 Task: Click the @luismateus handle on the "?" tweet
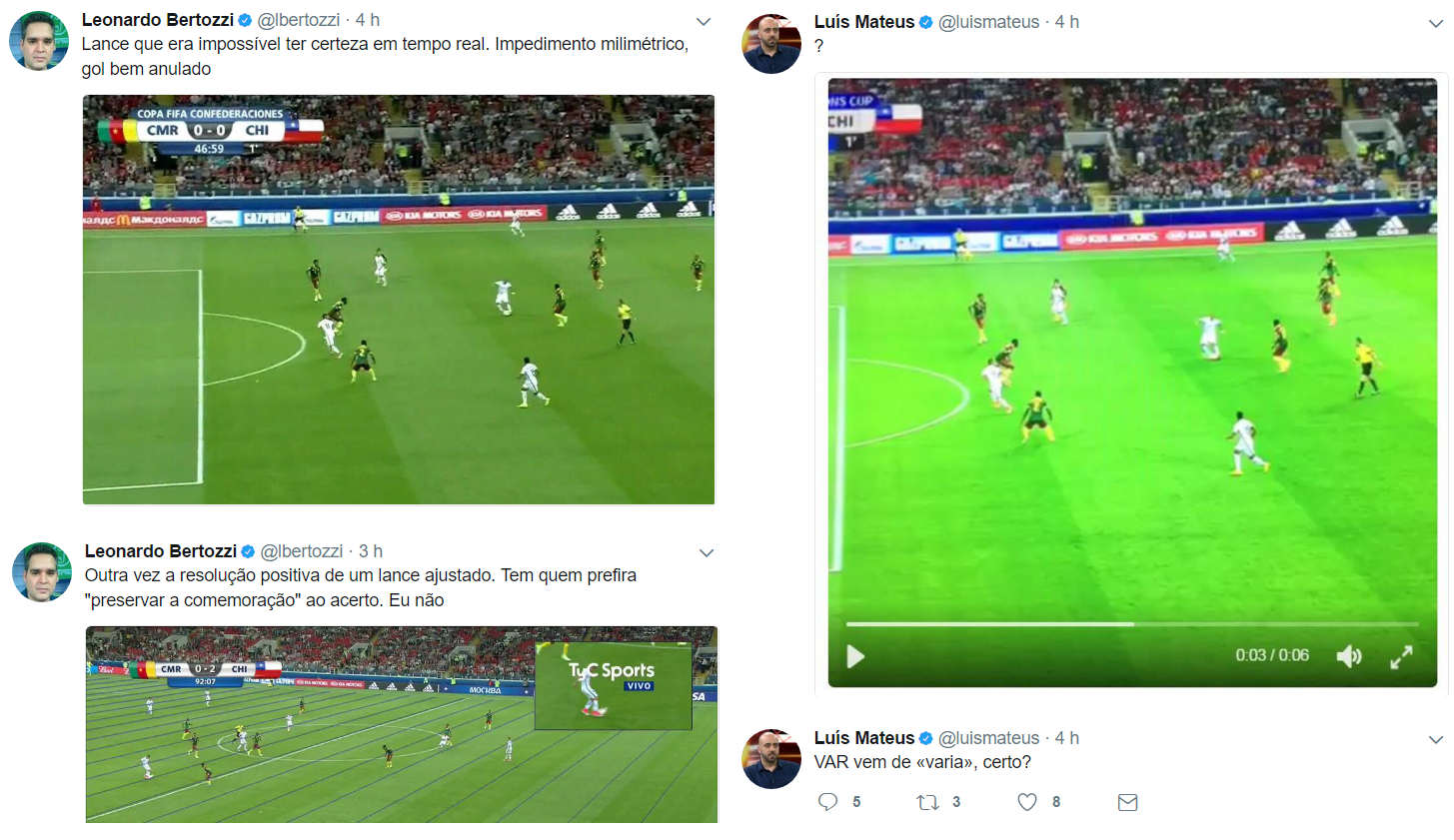coord(988,22)
